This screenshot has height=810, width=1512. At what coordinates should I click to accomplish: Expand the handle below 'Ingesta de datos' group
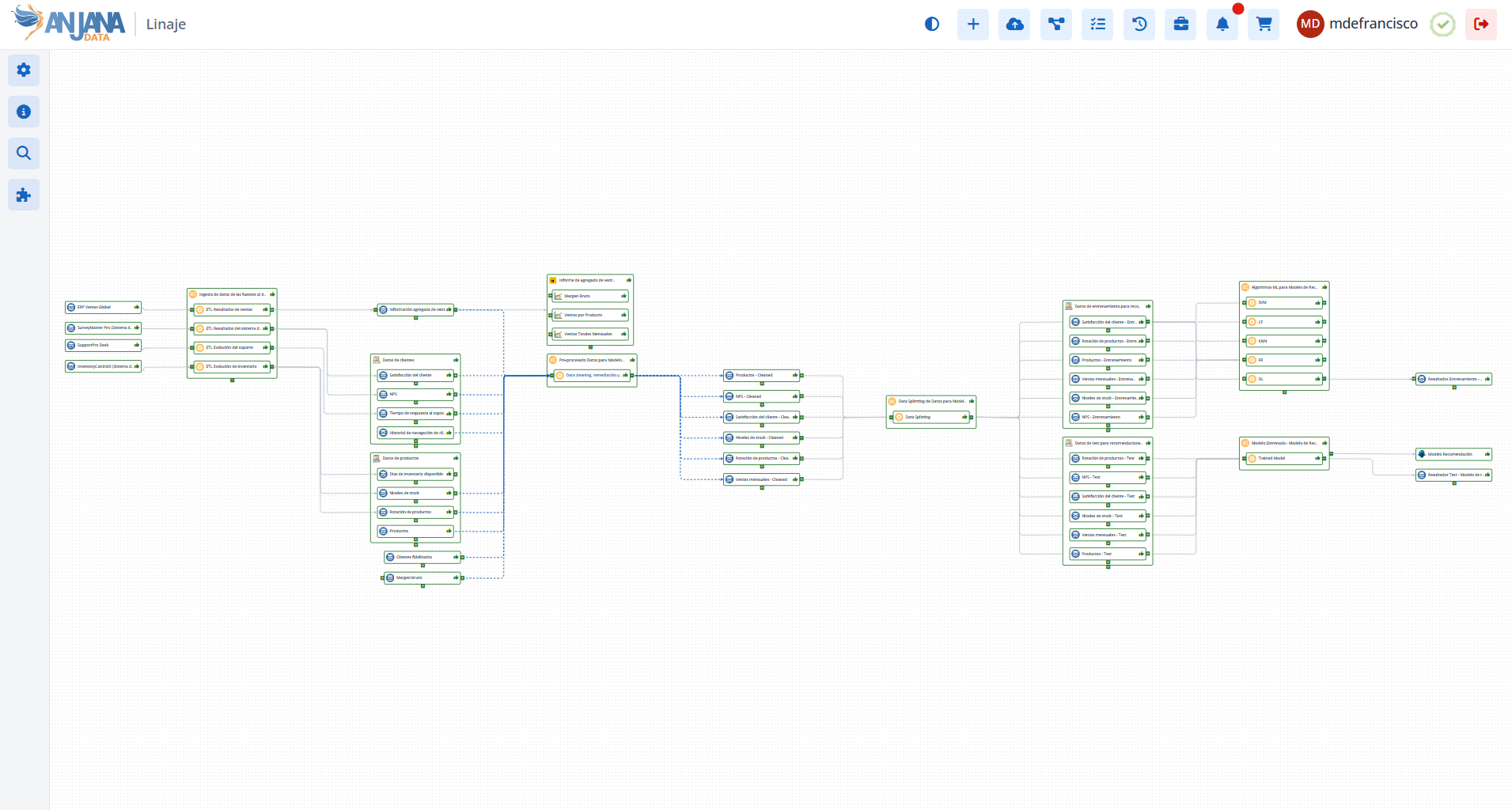point(232,380)
